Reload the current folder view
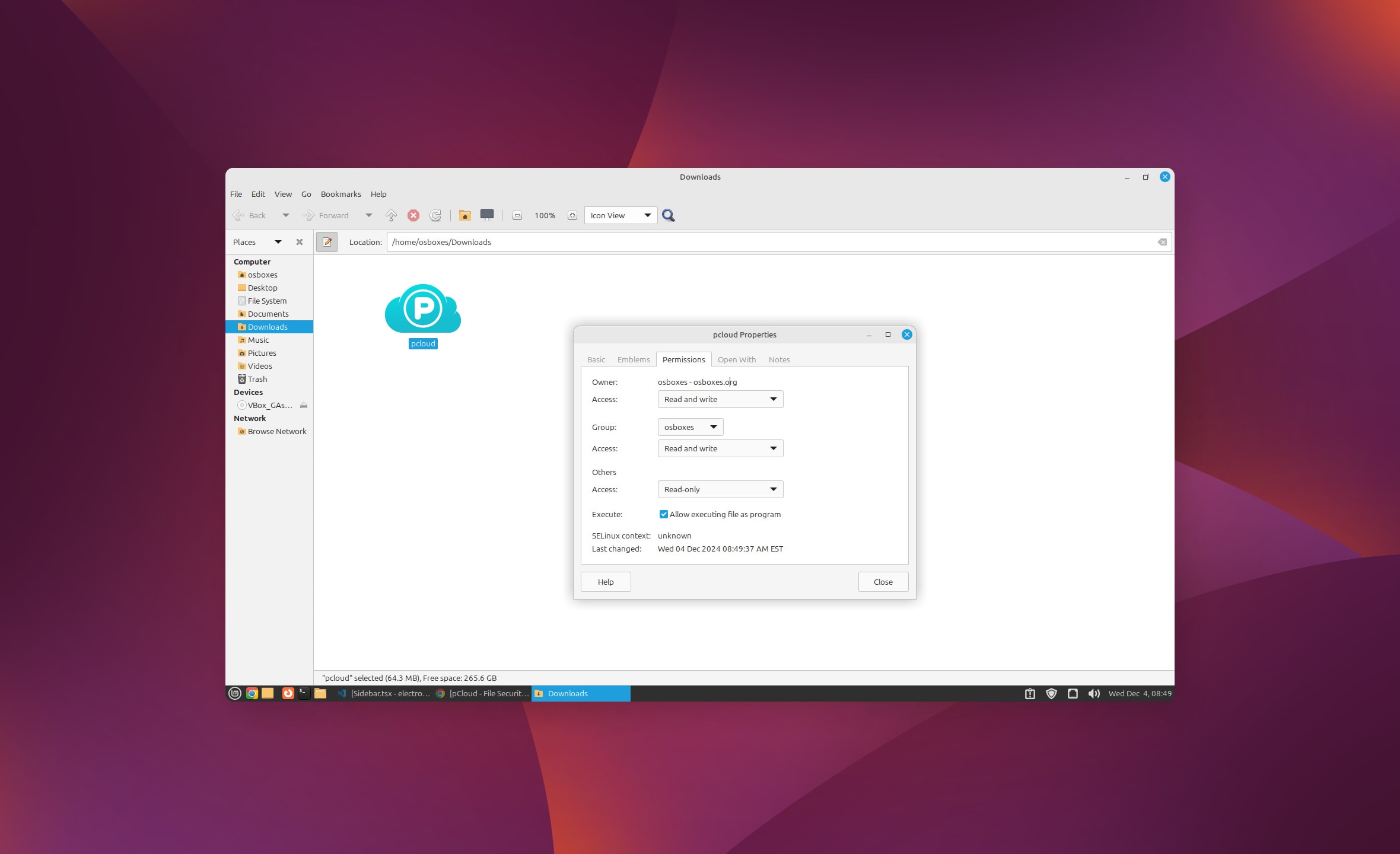The image size is (1400, 854). (x=436, y=215)
